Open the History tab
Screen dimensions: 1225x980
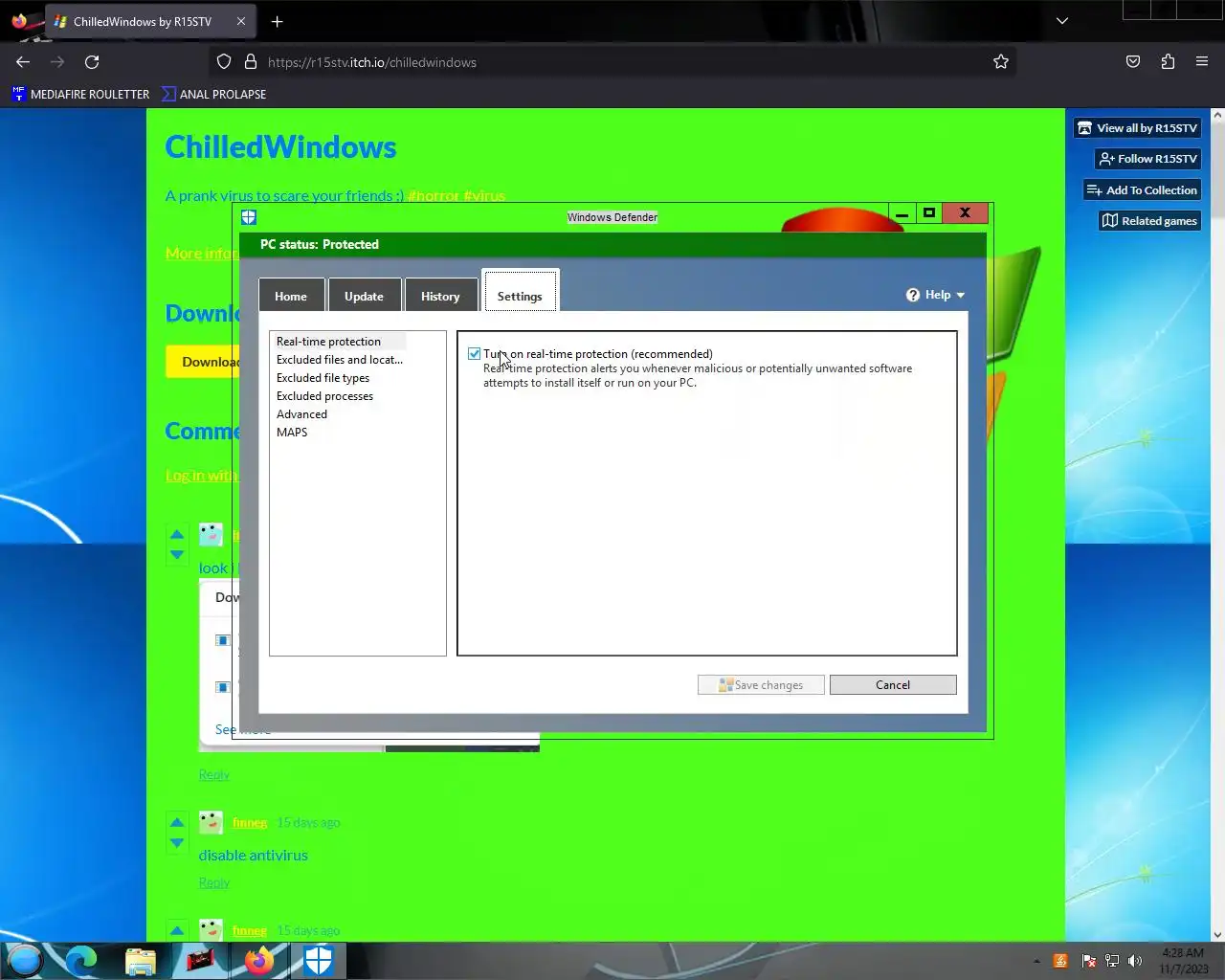pos(440,296)
